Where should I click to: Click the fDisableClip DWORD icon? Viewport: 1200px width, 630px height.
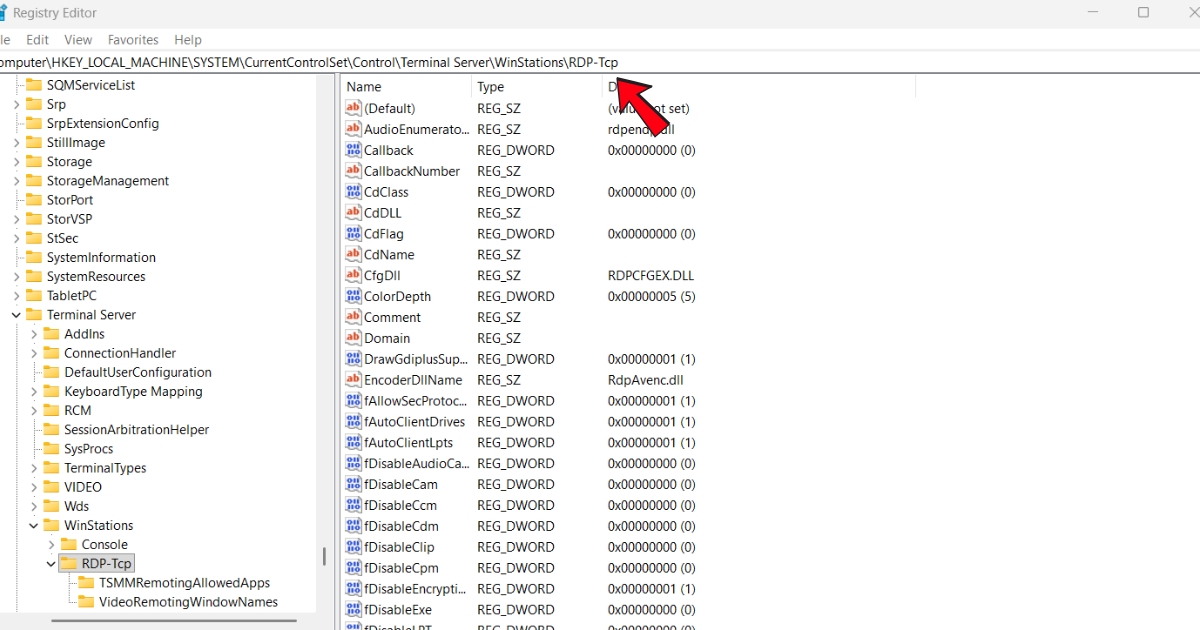tap(353, 547)
